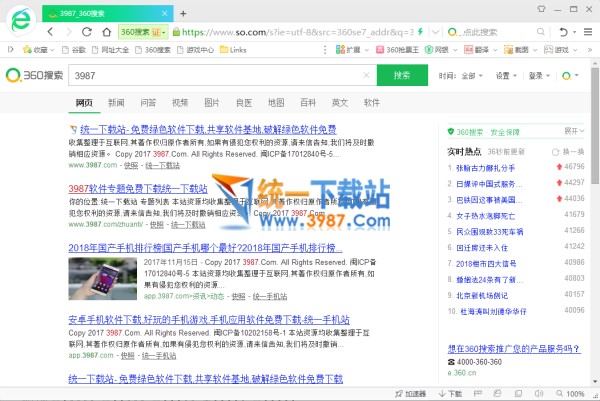This screenshot has width=600, height=401.
Task: Click the green 搜索 button
Action: point(402,75)
